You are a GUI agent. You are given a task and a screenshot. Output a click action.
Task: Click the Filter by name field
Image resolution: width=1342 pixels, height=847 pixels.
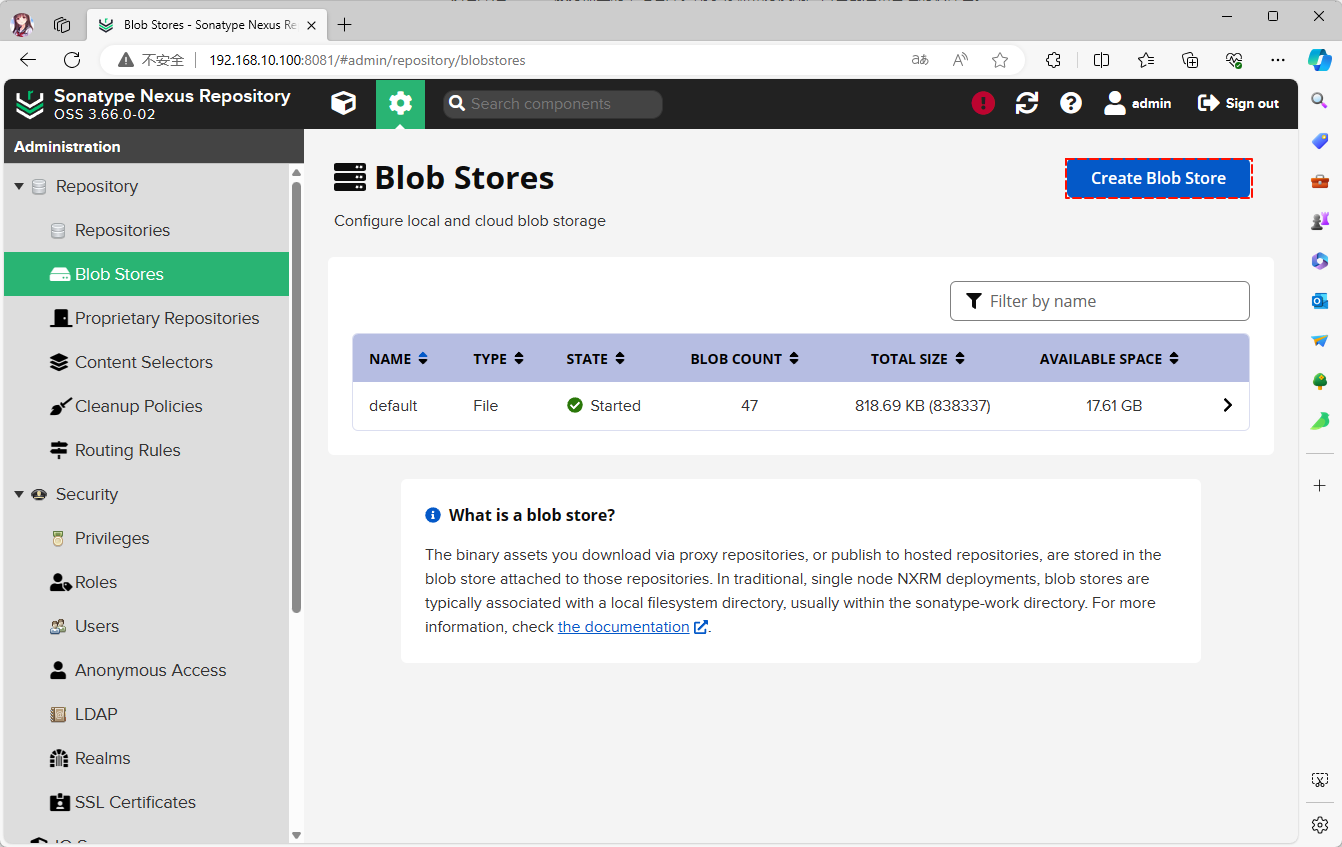point(1099,301)
